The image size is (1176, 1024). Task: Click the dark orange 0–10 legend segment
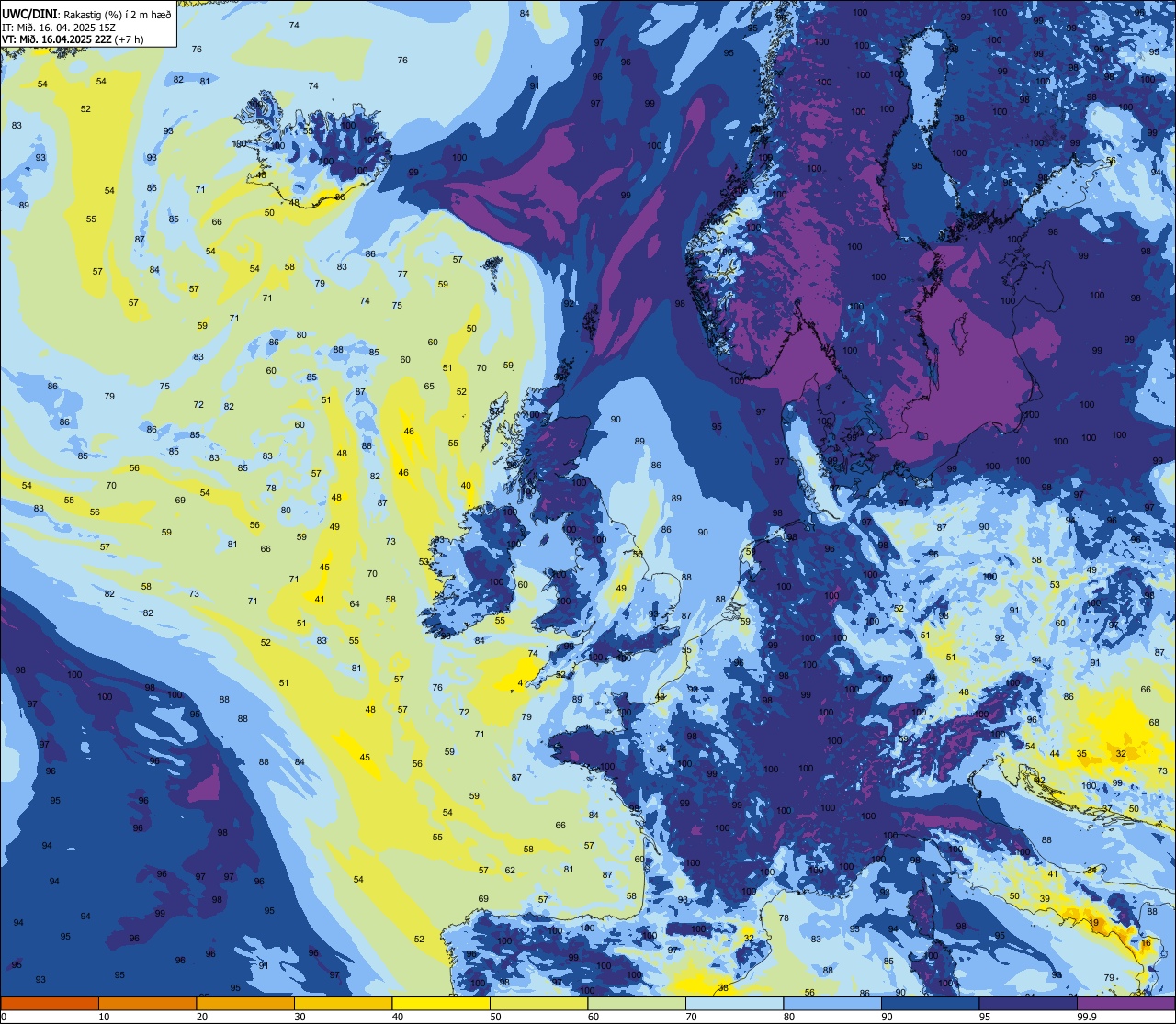[50, 1003]
